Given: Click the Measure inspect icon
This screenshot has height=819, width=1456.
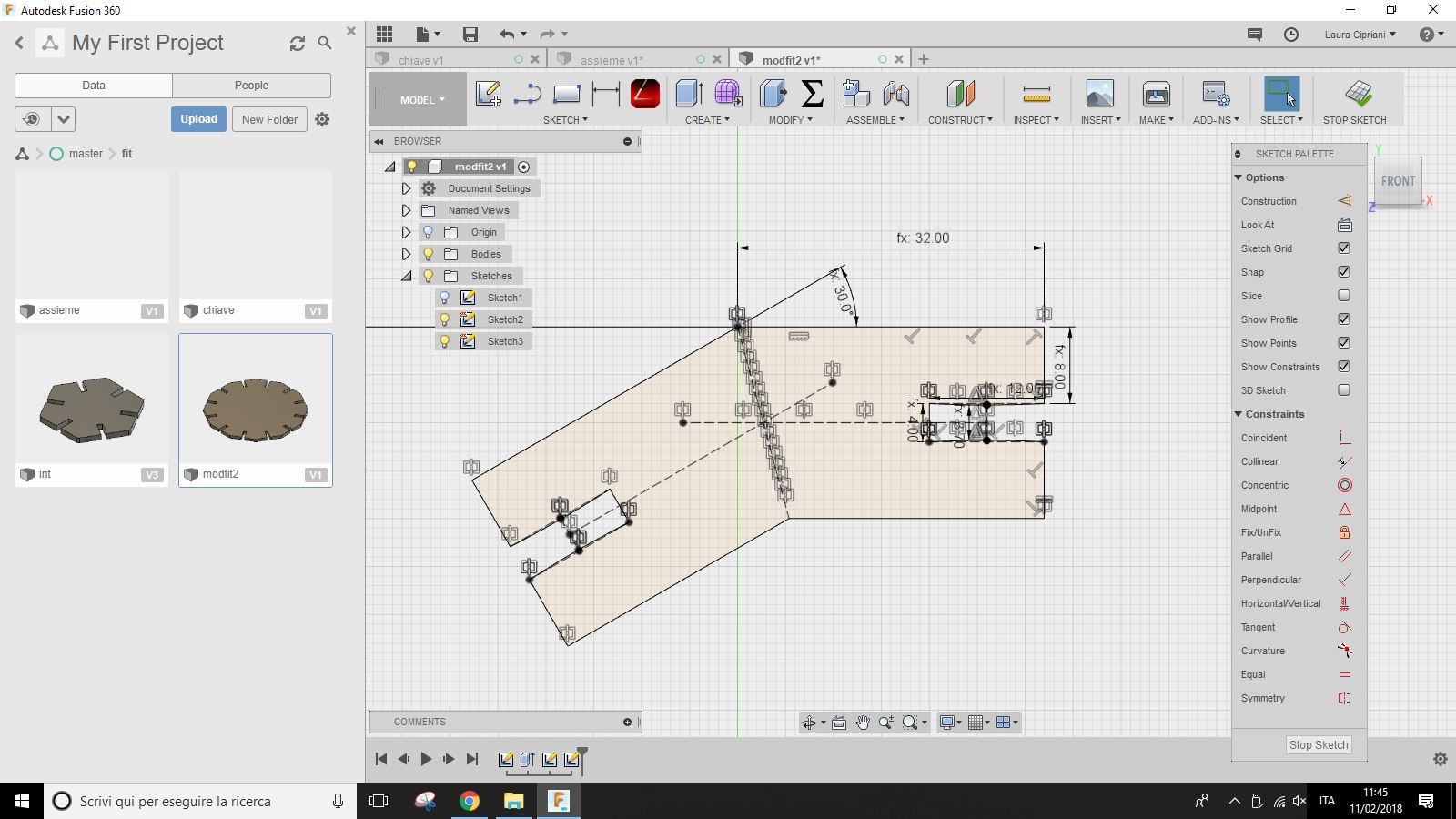Looking at the screenshot, I should click(x=1036, y=94).
